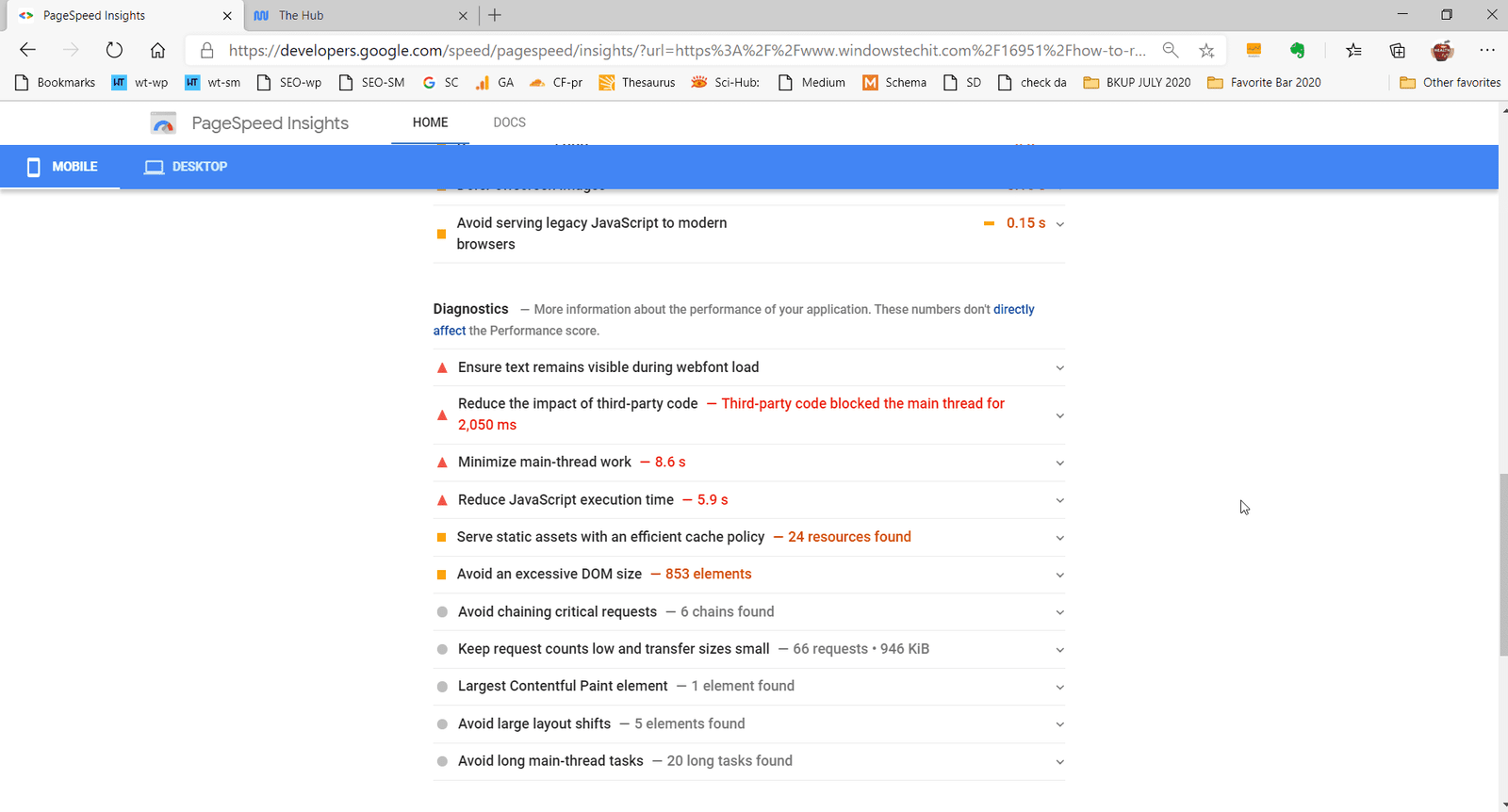Open the Sci-Hub bookmark
This screenshot has width=1508, height=812.
point(726,83)
